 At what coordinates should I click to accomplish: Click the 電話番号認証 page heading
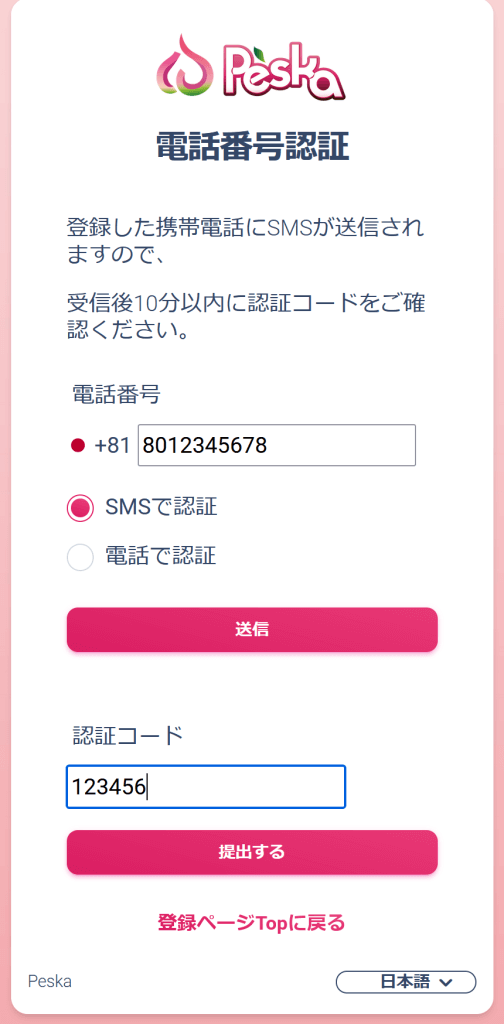pyautogui.click(x=252, y=146)
